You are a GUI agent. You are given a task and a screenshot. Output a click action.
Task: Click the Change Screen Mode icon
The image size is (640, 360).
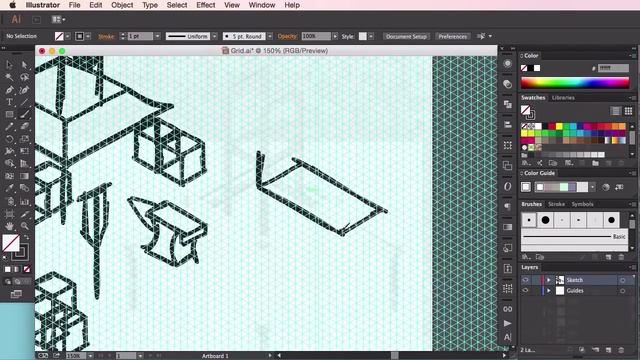pyautogui.click(x=16, y=294)
